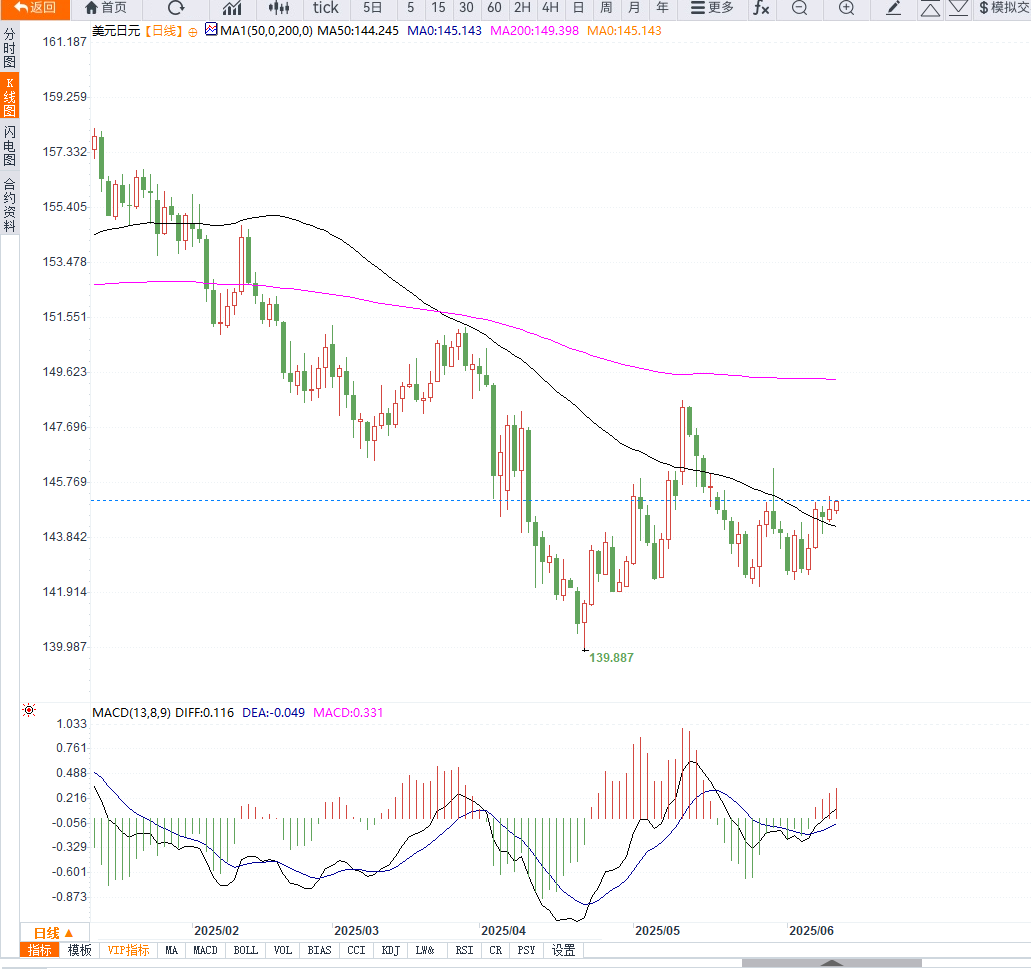Choose the 30-minute timeframe
Screen dimensions: 1031x969
click(466, 8)
